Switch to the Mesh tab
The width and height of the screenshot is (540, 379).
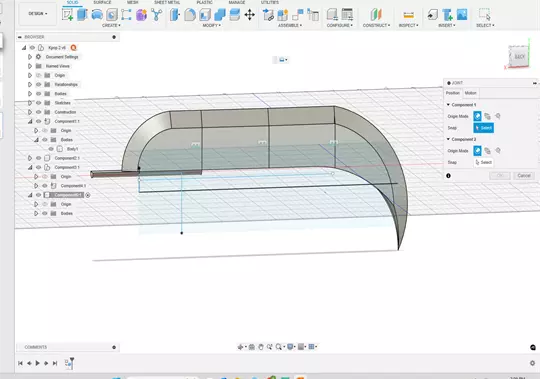132,2
